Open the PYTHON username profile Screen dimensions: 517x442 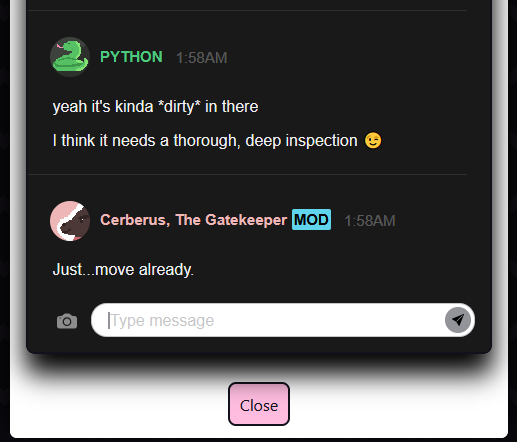coord(131,57)
